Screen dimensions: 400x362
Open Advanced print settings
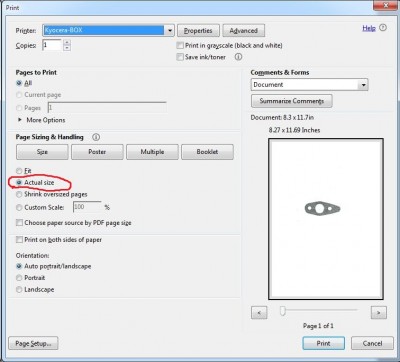tap(244, 30)
